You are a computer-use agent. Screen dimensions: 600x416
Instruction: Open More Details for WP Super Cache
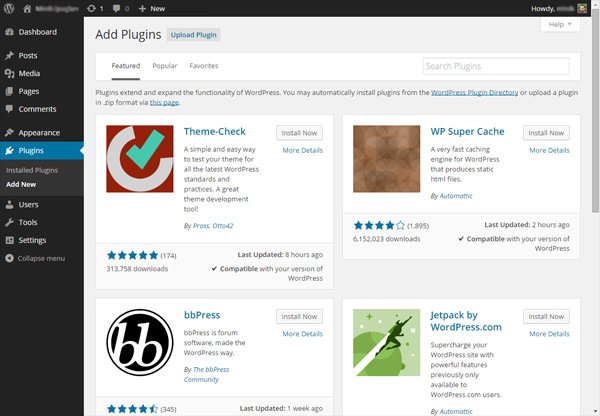point(549,150)
